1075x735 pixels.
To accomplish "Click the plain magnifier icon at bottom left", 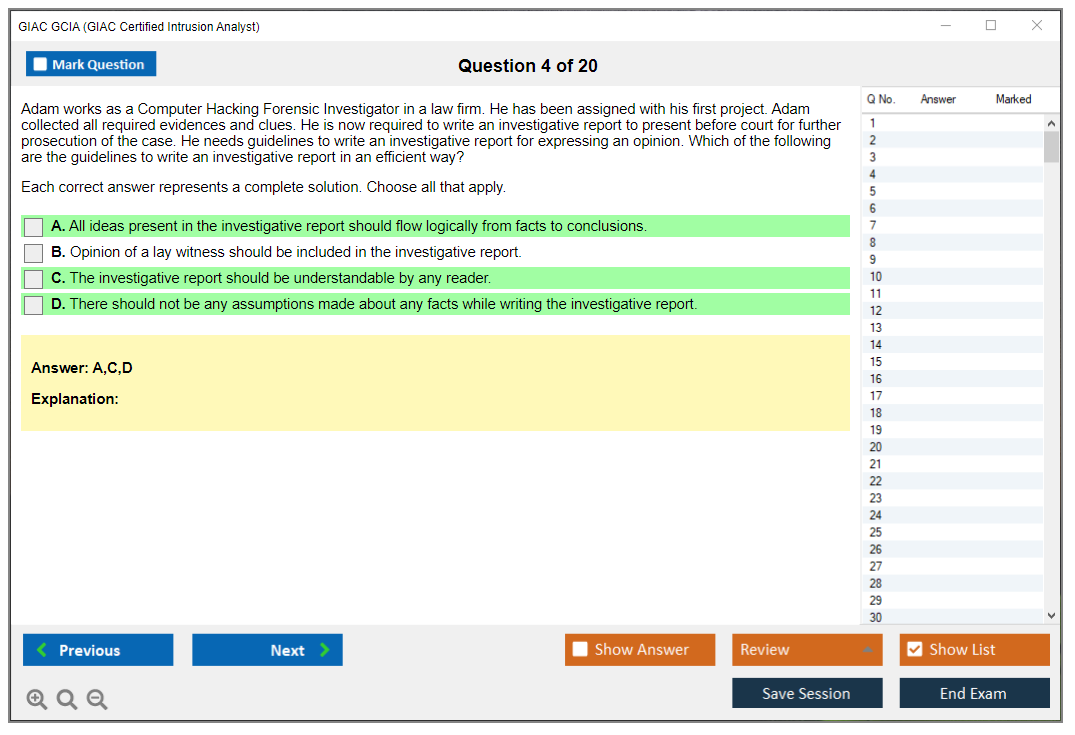I will pos(67,699).
